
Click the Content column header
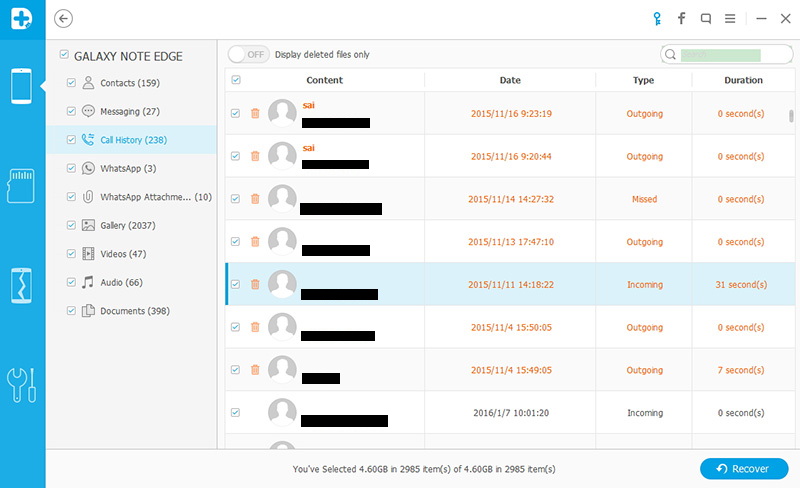pos(324,80)
